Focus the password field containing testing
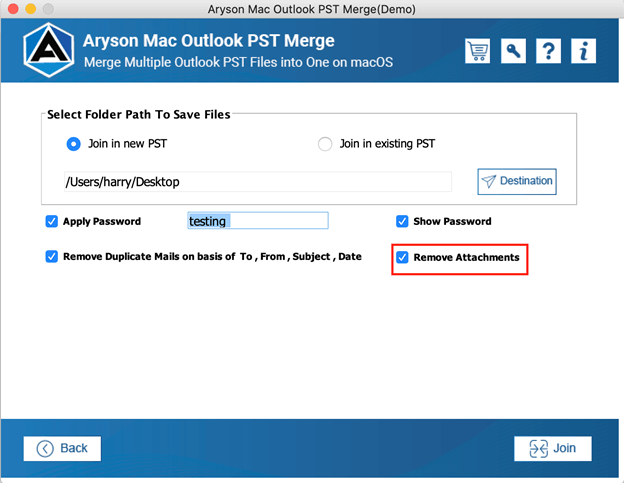This screenshot has width=624, height=483. 258,220
